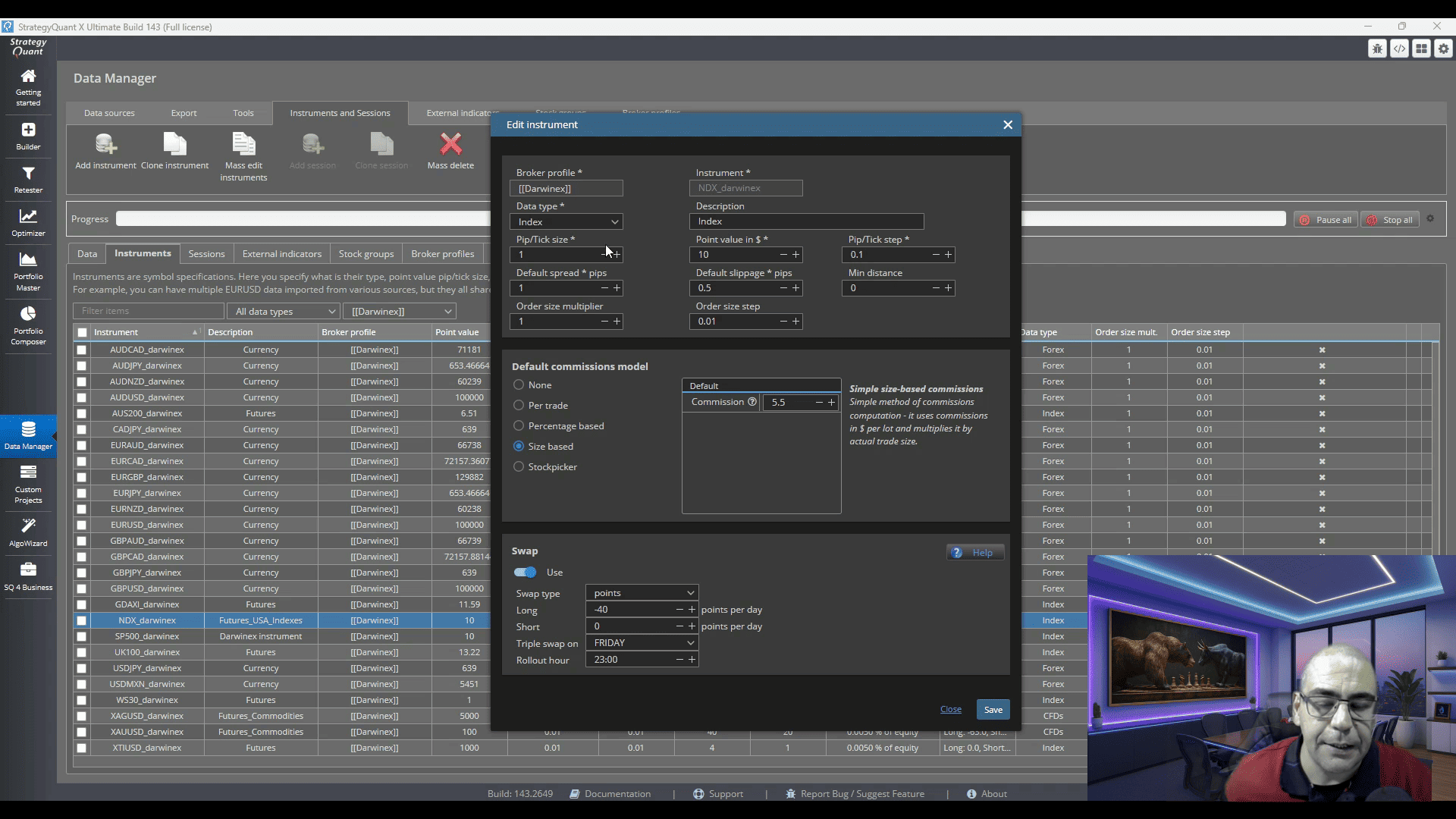This screenshot has height=819, width=1456.
Task: Choose the Percentage based radio button
Action: [519, 426]
